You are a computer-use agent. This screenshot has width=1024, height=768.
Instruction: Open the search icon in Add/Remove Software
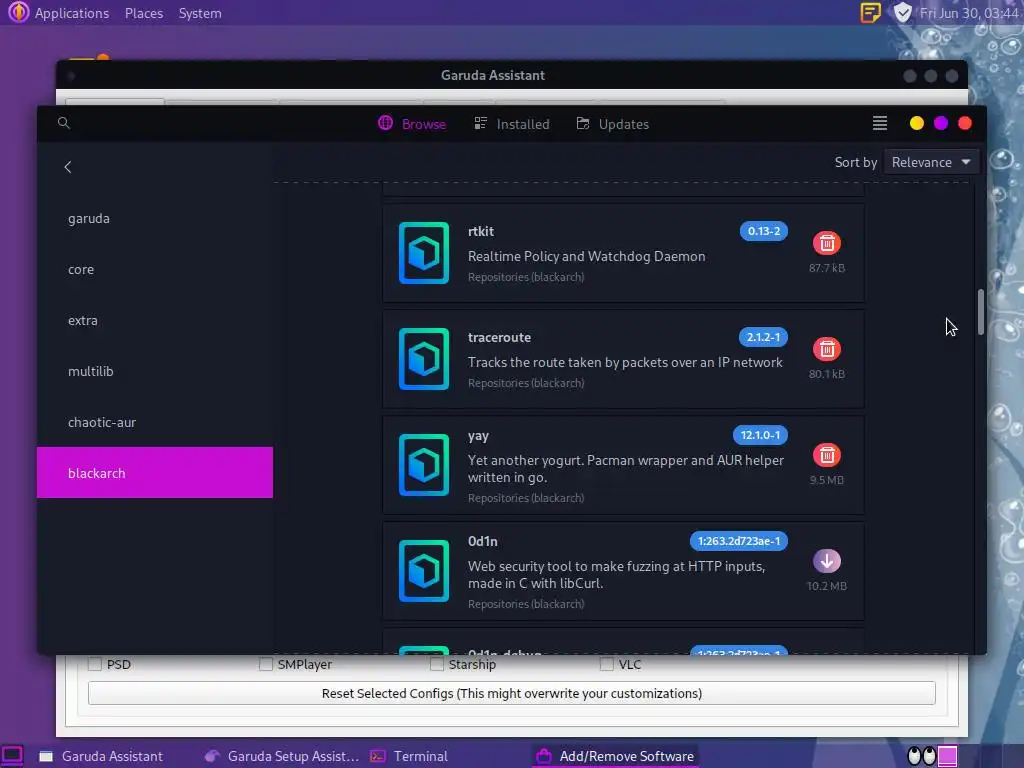tap(63, 123)
